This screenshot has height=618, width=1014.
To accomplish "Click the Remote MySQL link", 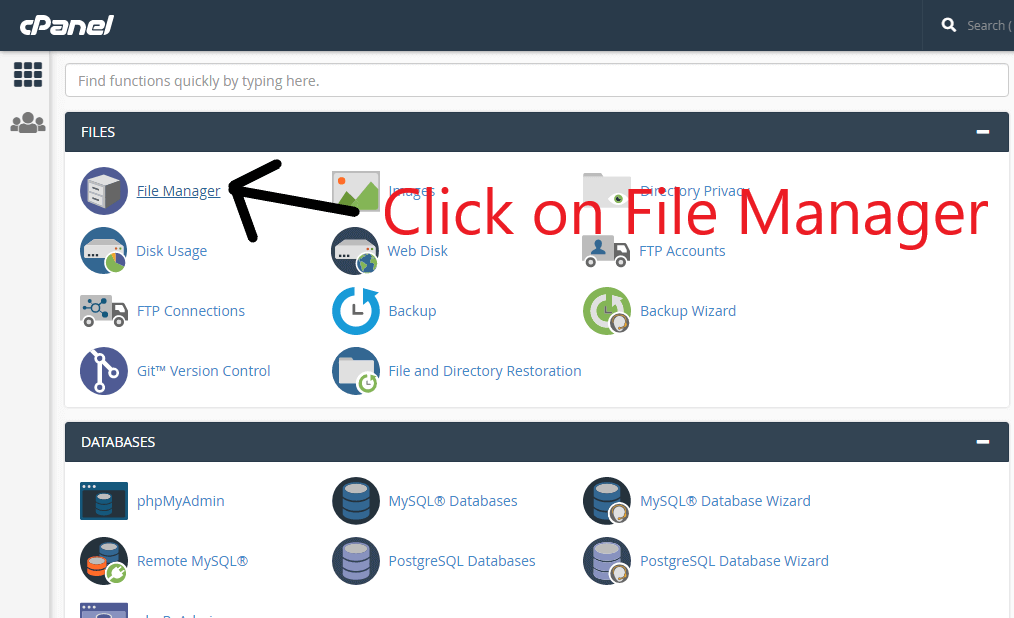I will click(192, 561).
